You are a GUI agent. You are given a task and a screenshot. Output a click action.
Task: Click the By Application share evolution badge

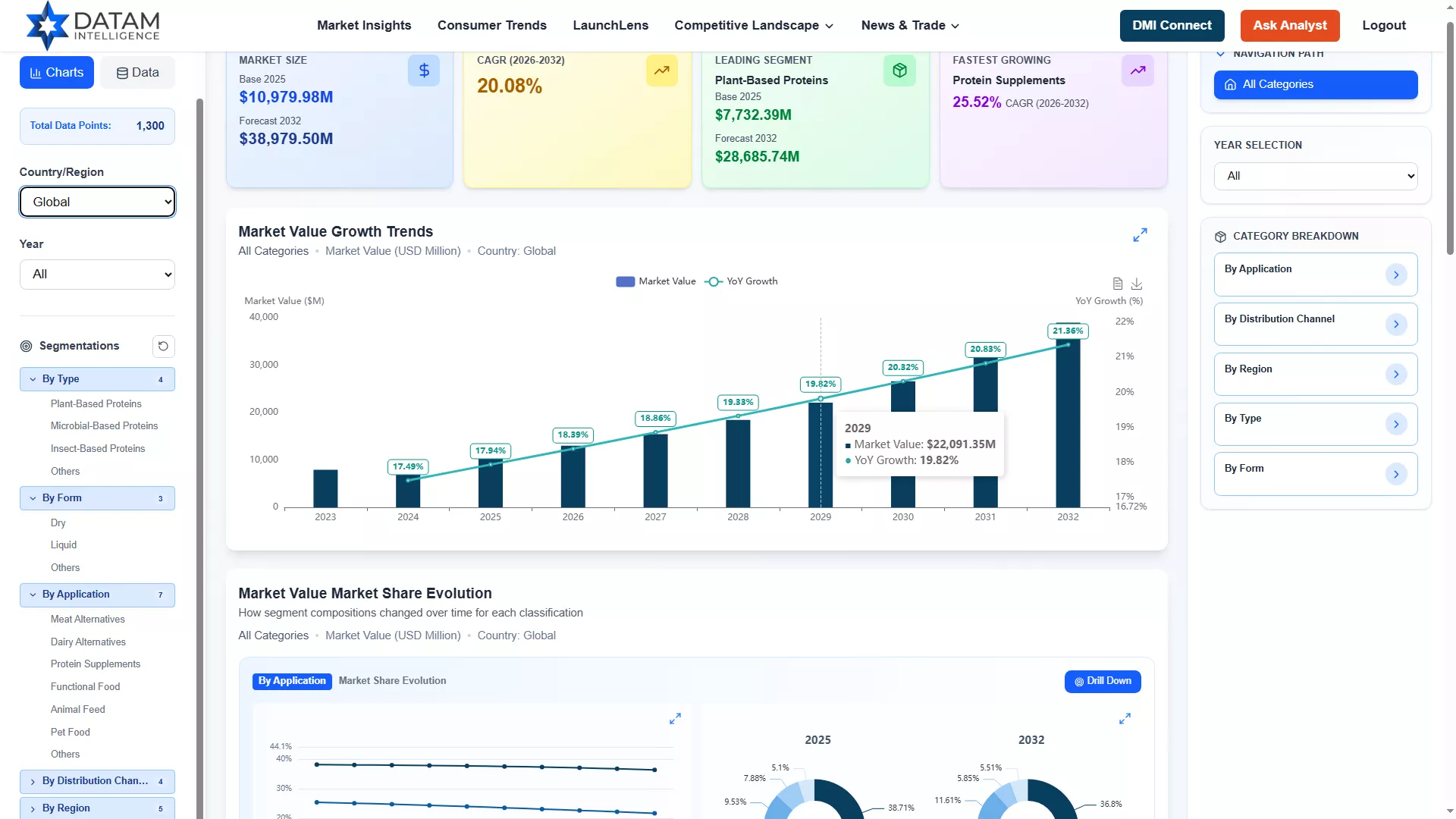tap(292, 682)
